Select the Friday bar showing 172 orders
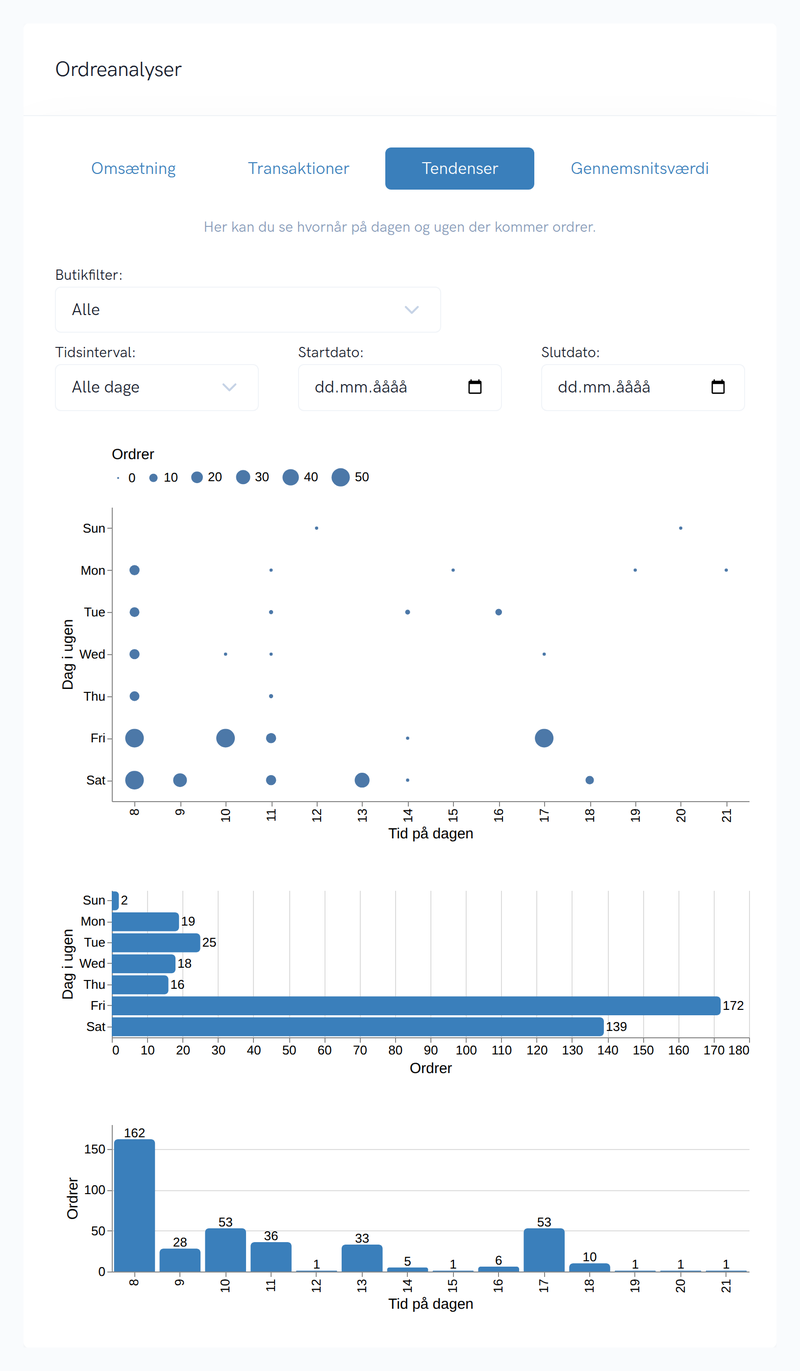 pos(416,1006)
